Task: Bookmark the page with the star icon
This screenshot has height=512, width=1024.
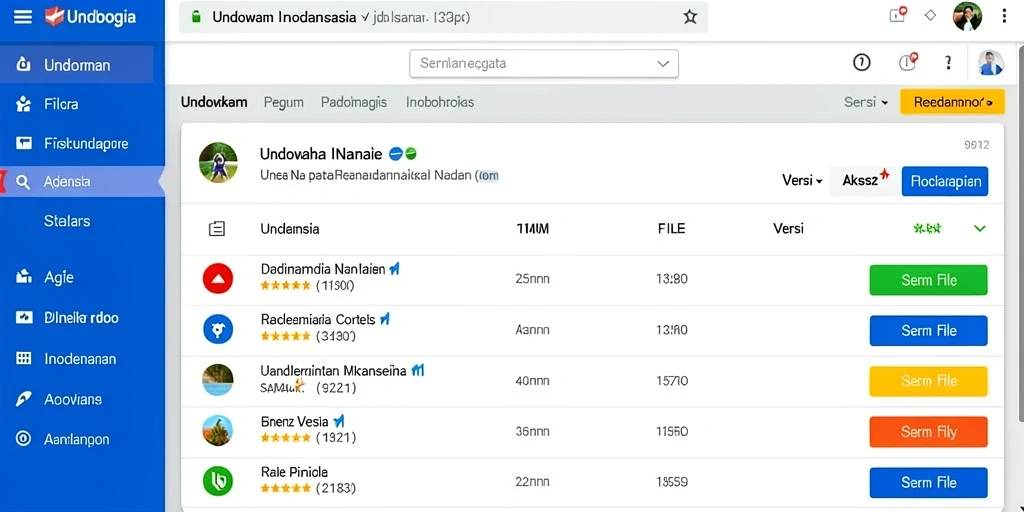Action: pos(690,18)
